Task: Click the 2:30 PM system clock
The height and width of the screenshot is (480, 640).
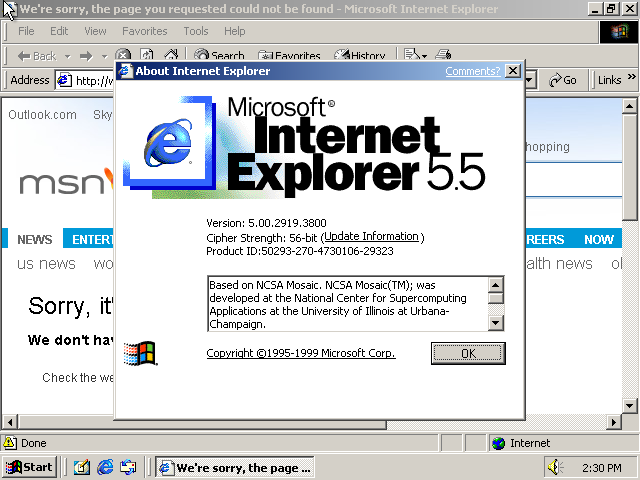Action: click(x=602, y=467)
